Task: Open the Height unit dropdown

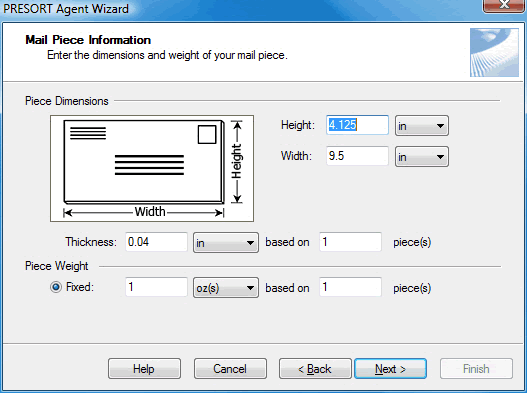Action: [422, 126]
